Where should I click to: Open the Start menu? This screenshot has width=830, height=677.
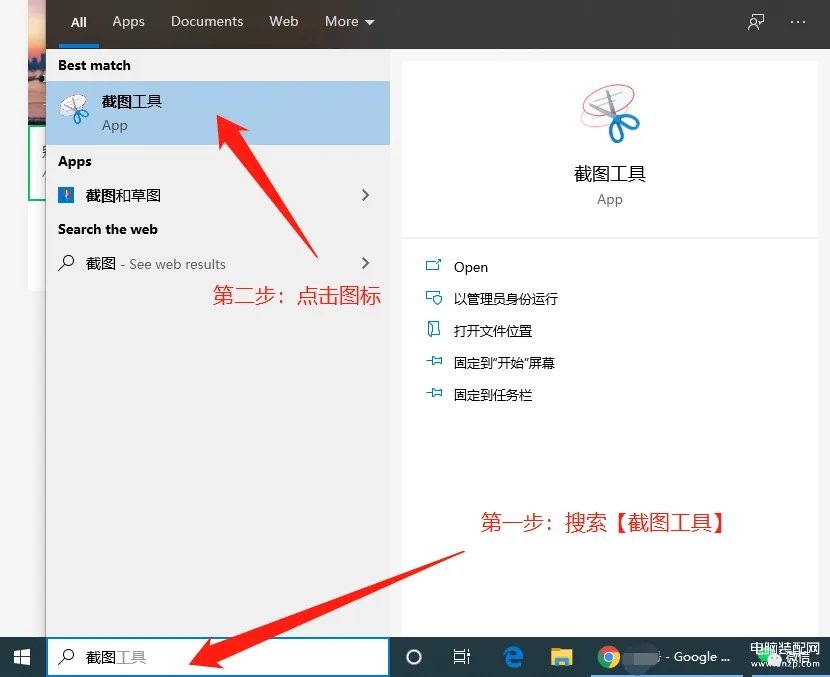point(20,657)
